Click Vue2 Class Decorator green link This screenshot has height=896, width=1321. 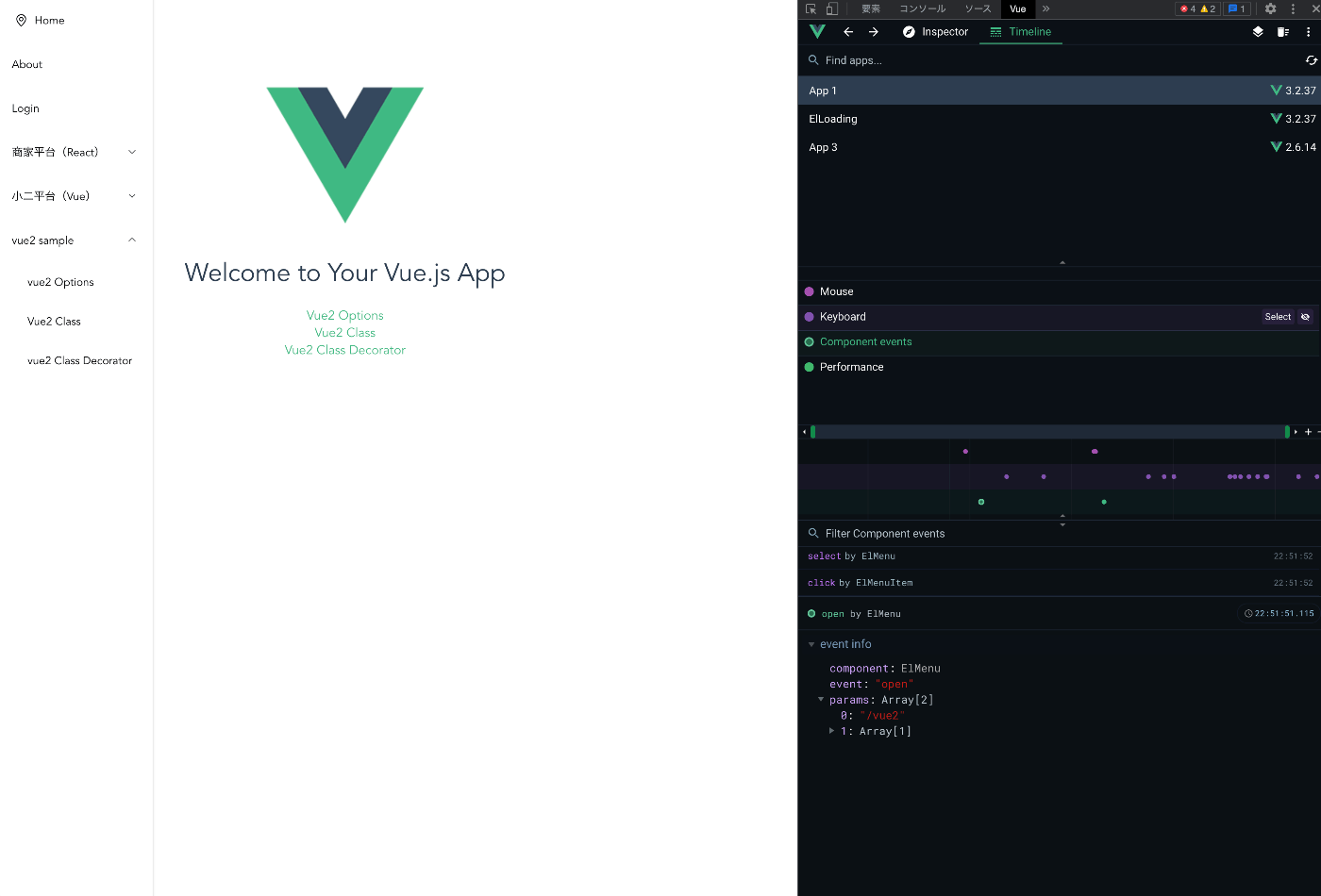coord(345,349)
